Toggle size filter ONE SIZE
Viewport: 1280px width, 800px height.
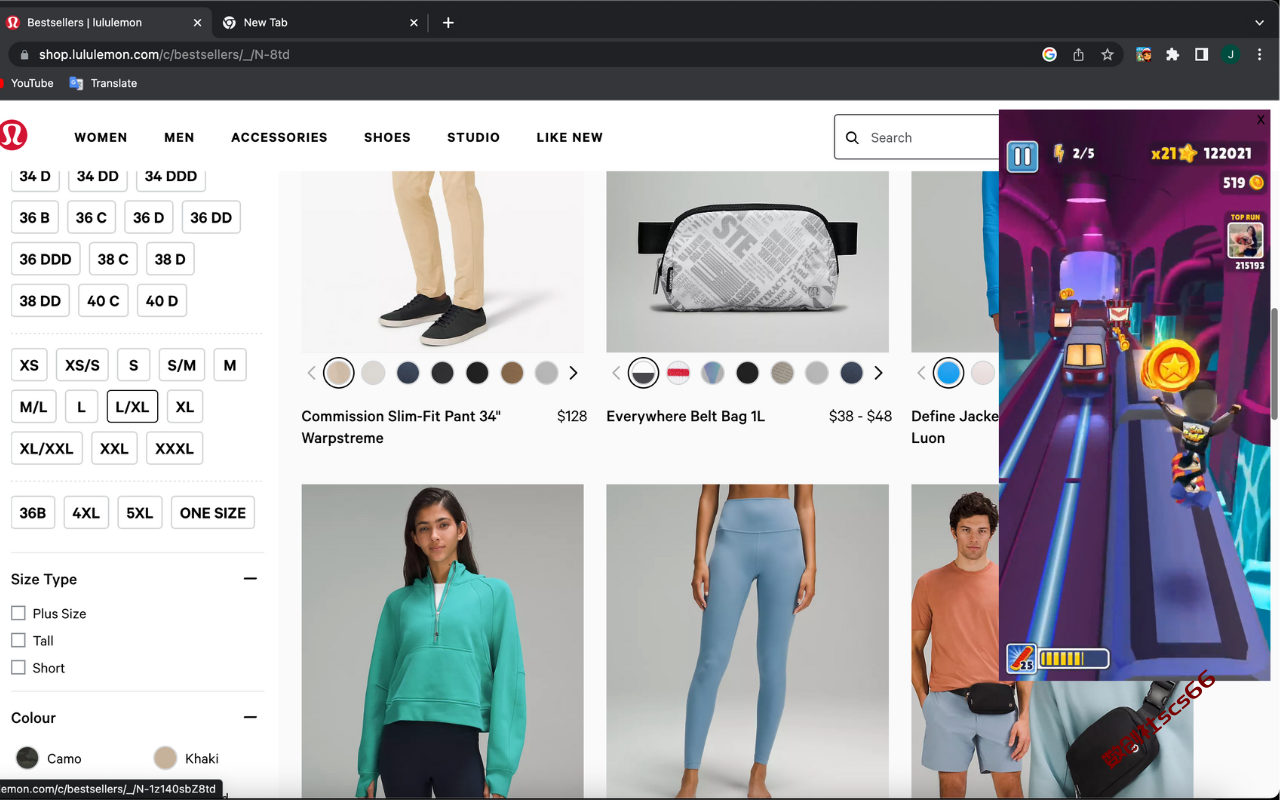click(213, 513)
